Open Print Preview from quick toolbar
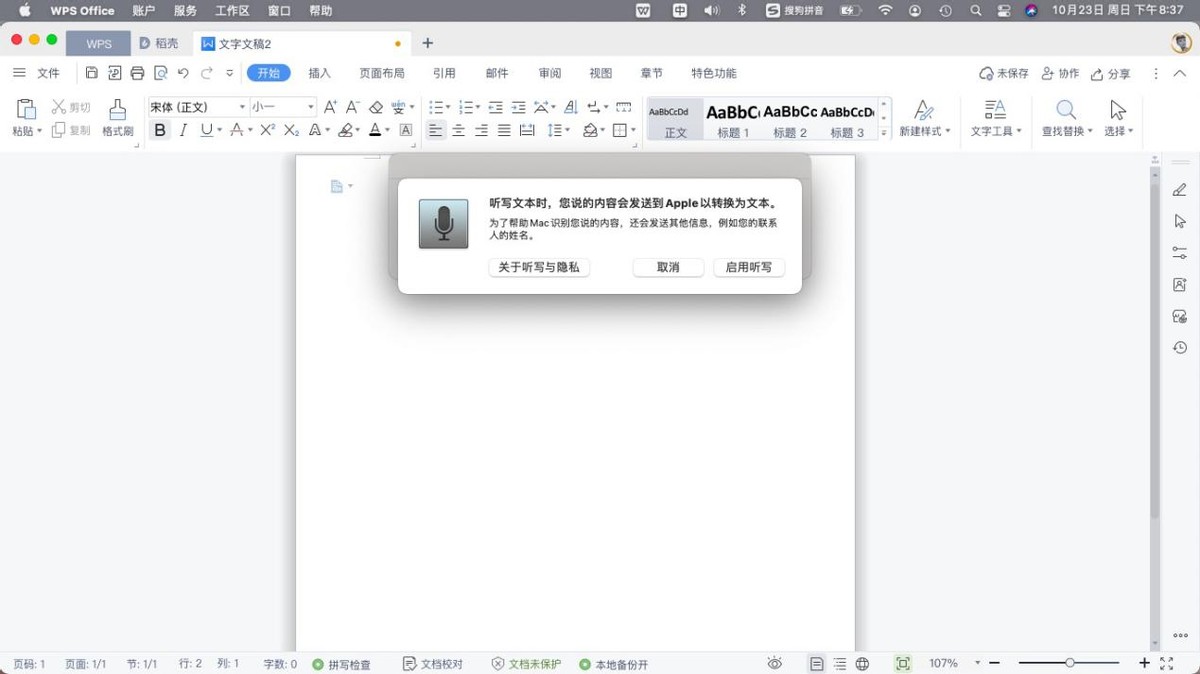The image size is (1200, 674). point(160,73)
